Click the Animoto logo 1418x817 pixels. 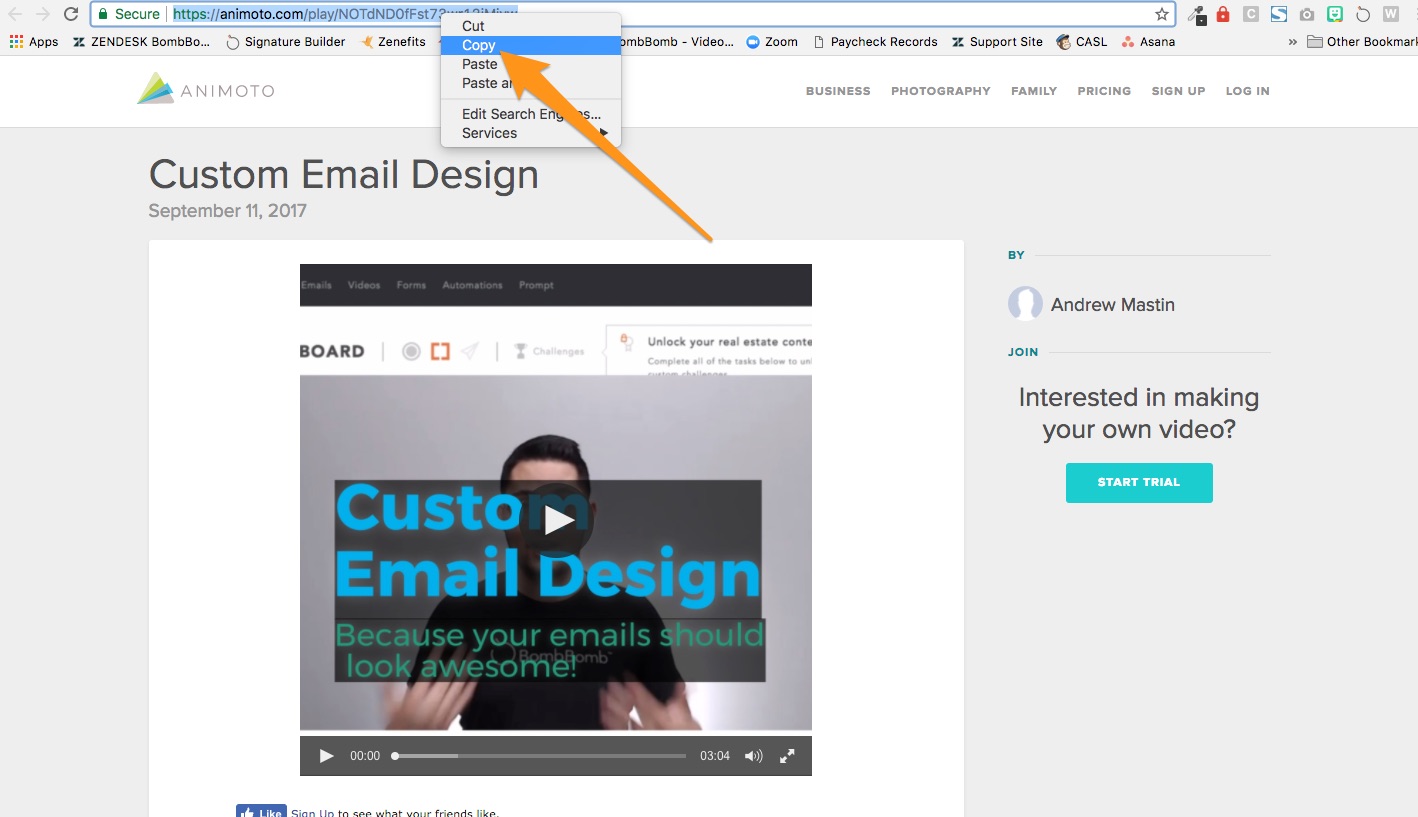tap(206, 90)
